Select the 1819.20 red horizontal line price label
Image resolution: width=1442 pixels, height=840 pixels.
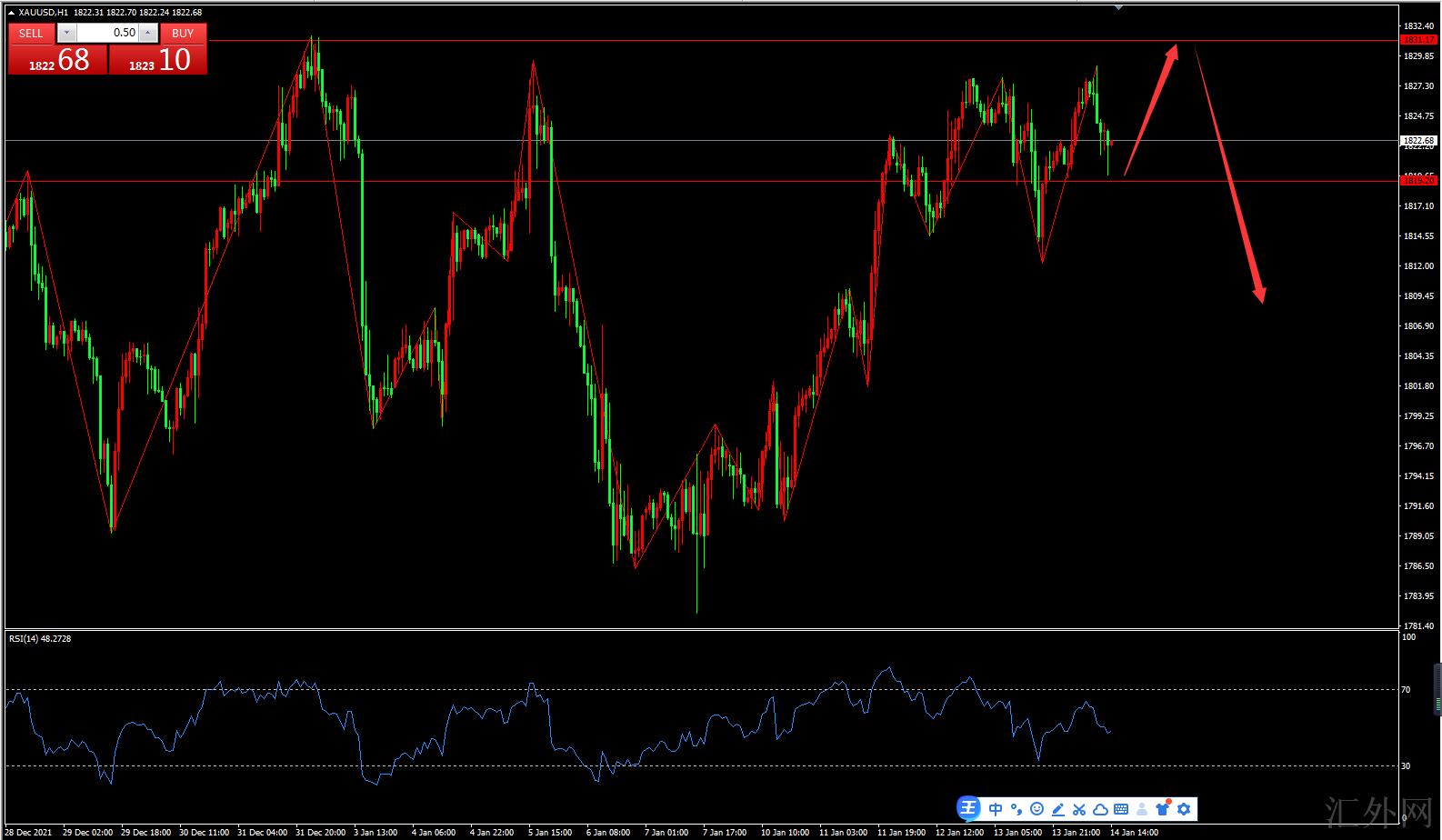pyautogui.click(x=1417, y=181)
